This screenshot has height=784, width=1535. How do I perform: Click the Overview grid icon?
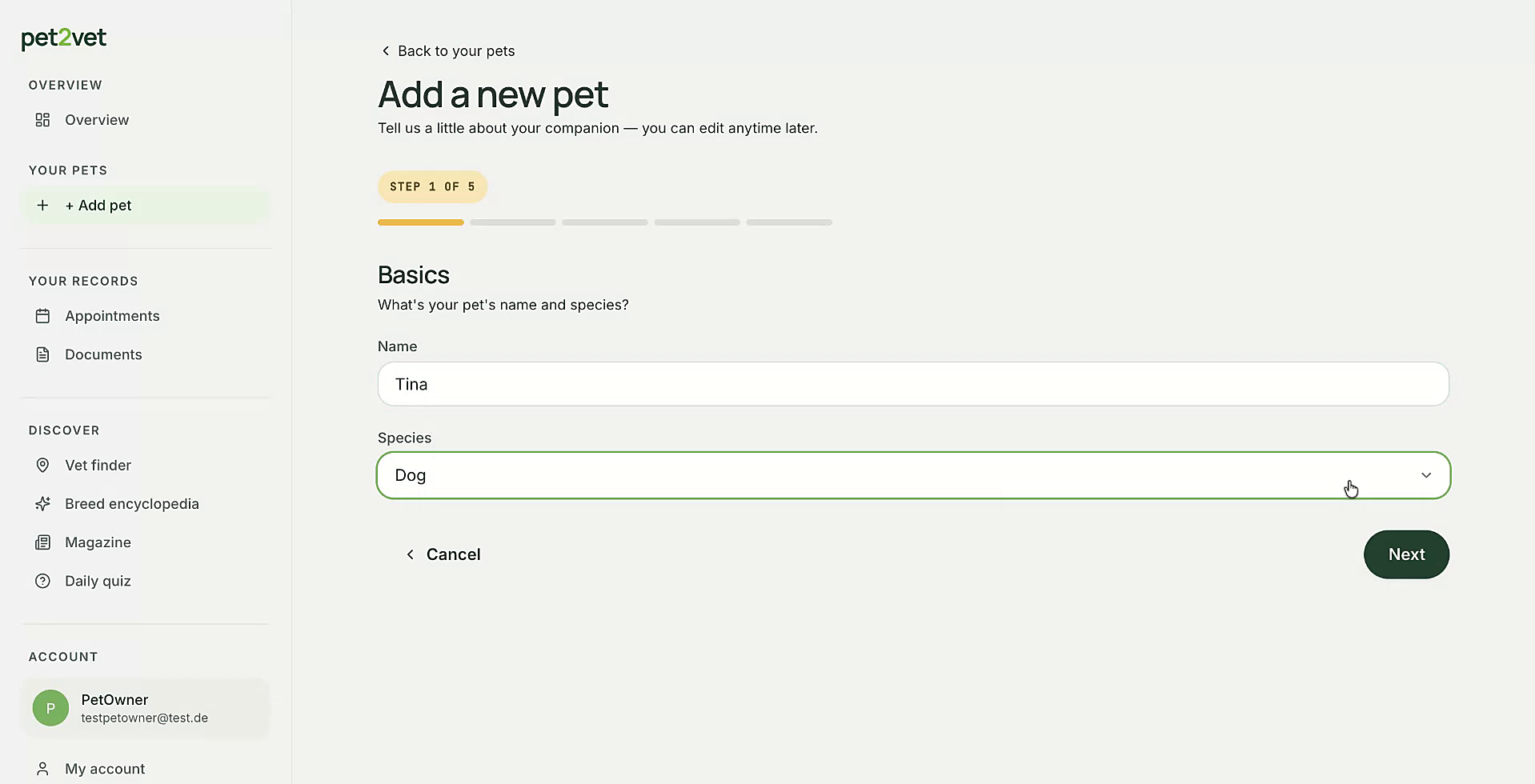coord(42,120)
